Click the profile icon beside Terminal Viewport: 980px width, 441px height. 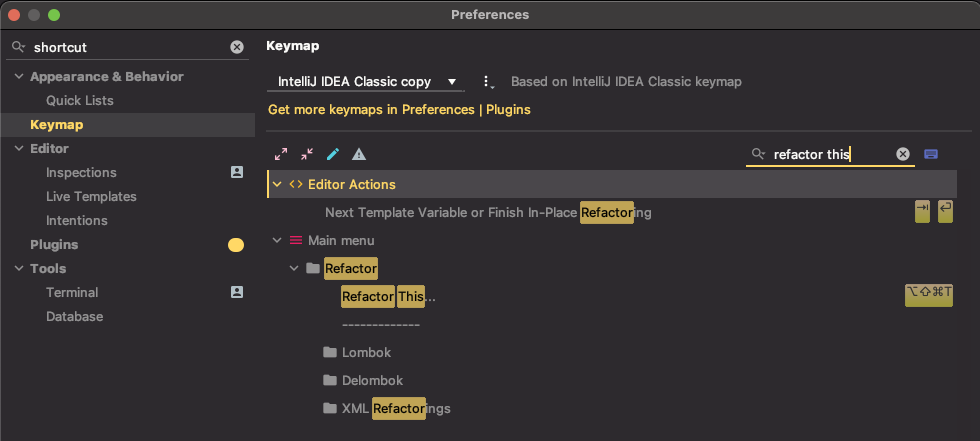[237, 292]
